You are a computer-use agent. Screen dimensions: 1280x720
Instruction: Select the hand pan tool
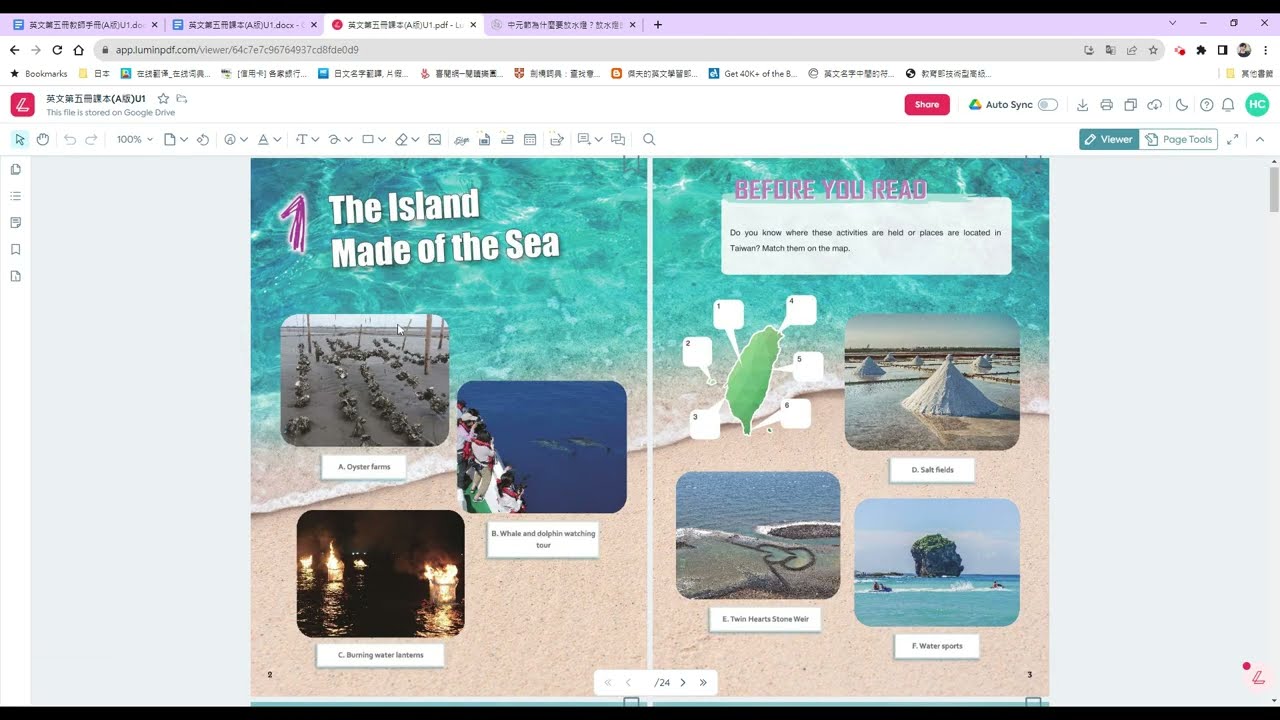(43, 140)
